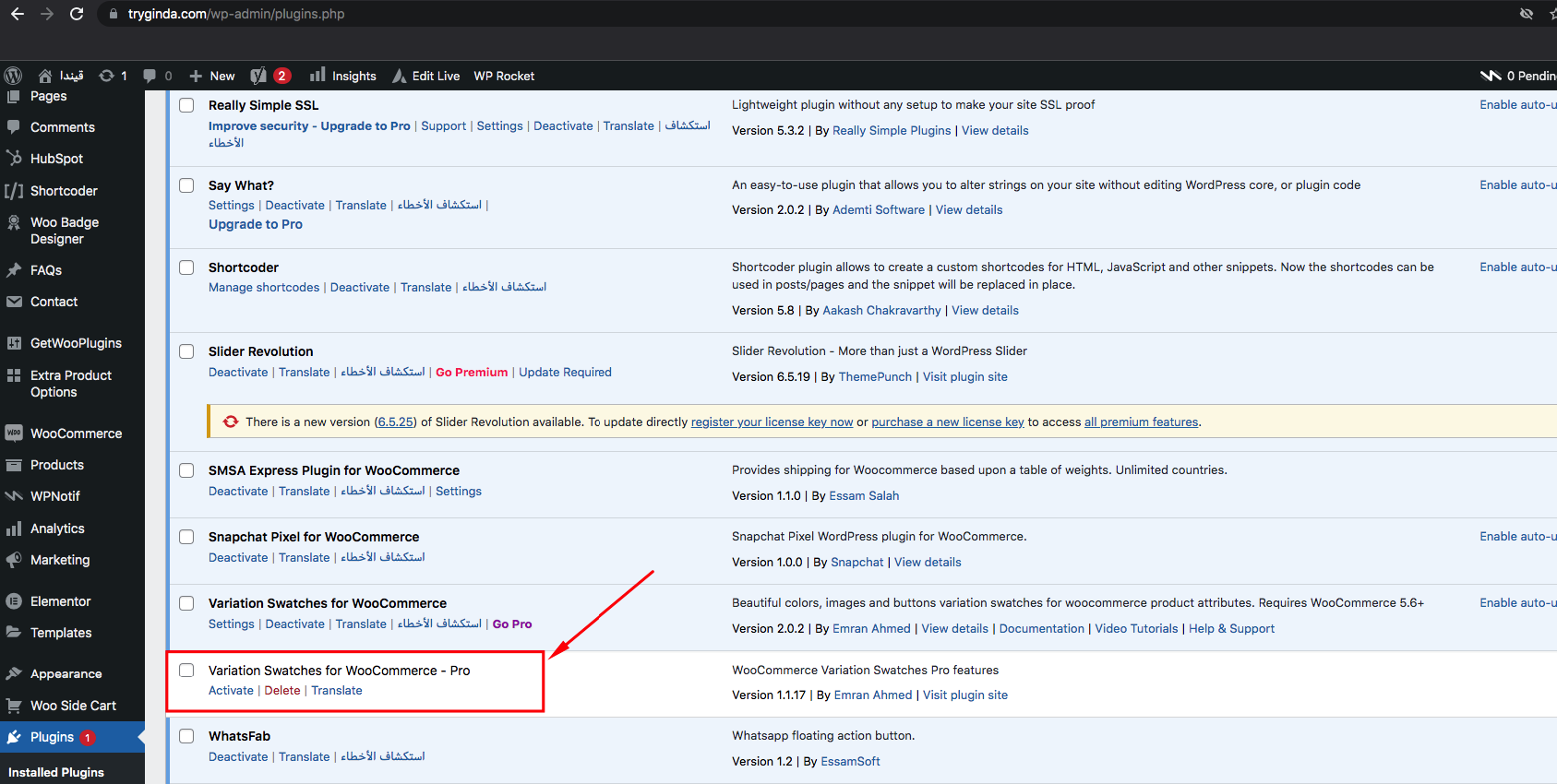Screen dimensions: 1557x784
Task: Open site home icon in admin bar
Action: click(45, 76)
